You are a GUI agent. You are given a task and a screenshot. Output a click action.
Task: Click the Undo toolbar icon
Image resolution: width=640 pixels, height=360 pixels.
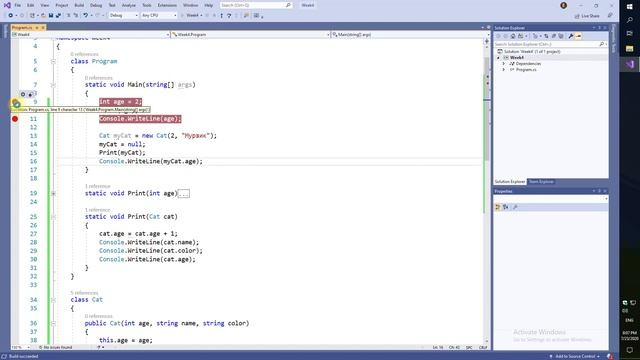click(86, 16)
